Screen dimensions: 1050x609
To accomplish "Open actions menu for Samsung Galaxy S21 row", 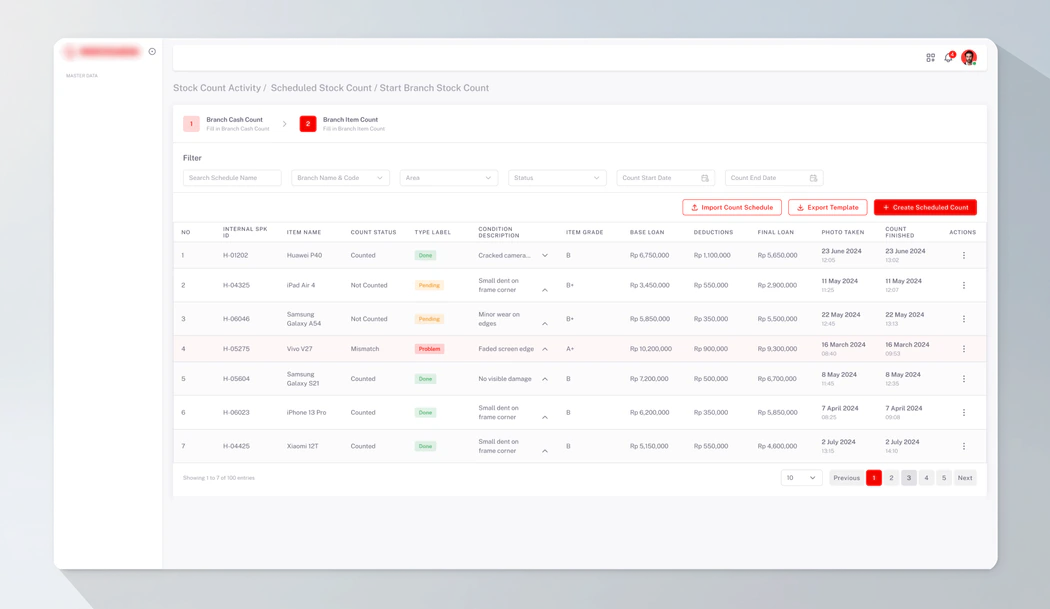I will point(964,379).
